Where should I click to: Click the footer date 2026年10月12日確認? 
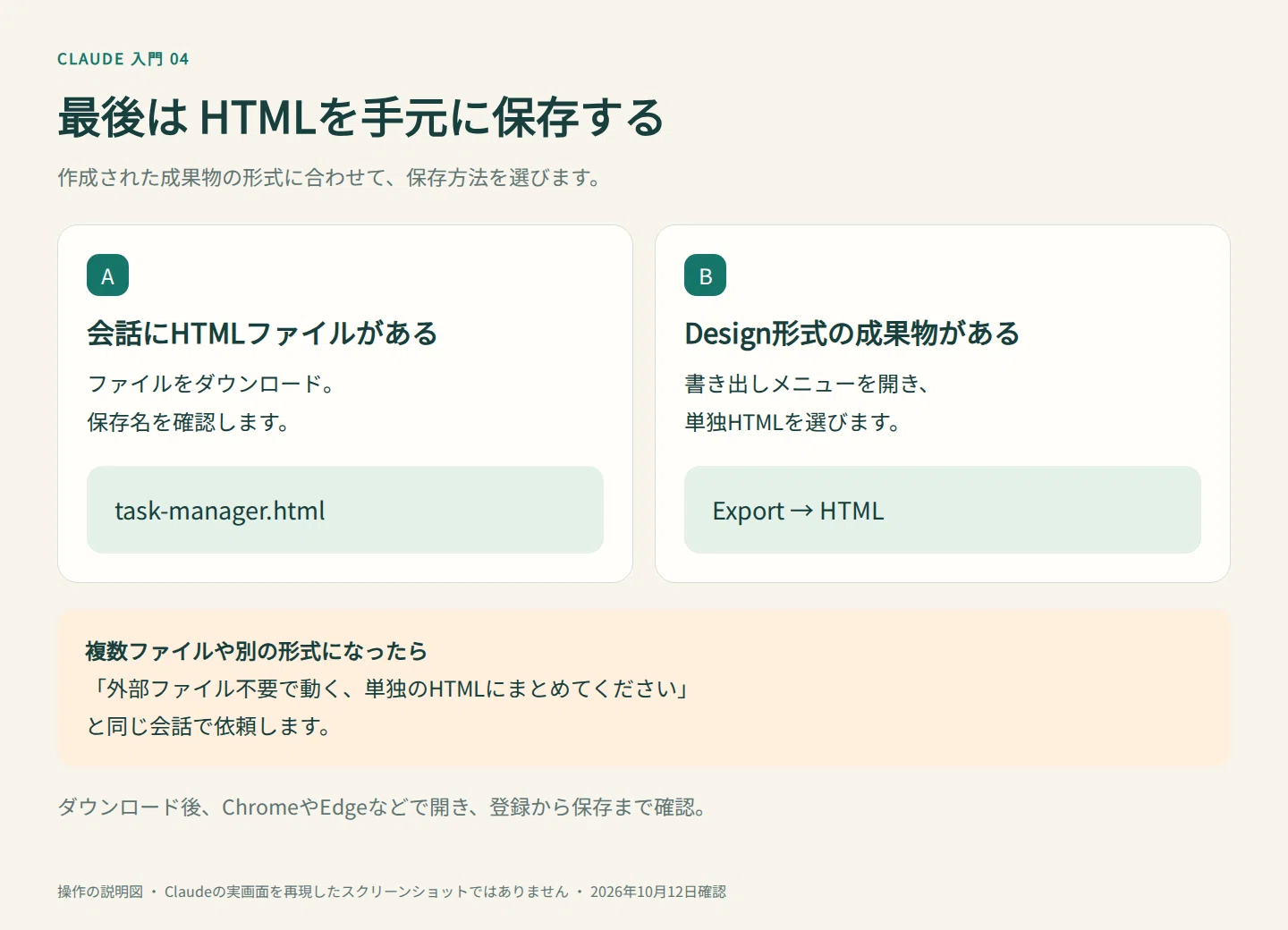pos(658,892)
